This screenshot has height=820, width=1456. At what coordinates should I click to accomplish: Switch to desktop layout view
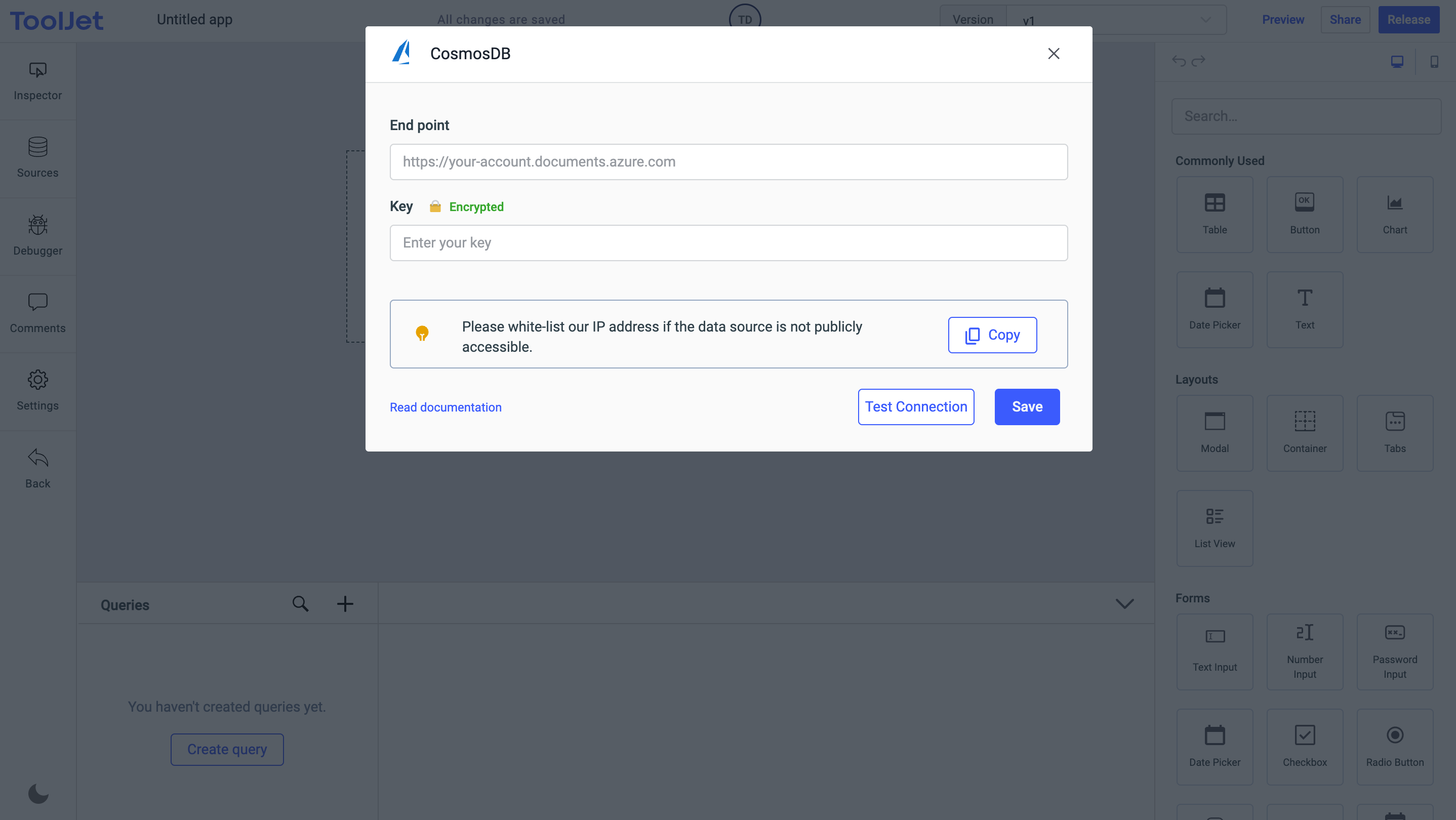[1397, 61]
